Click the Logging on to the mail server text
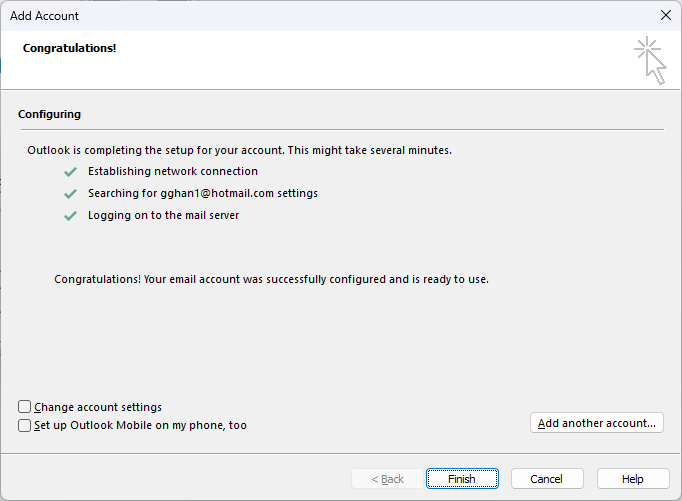682x501 pixels. tap(163, 215)
